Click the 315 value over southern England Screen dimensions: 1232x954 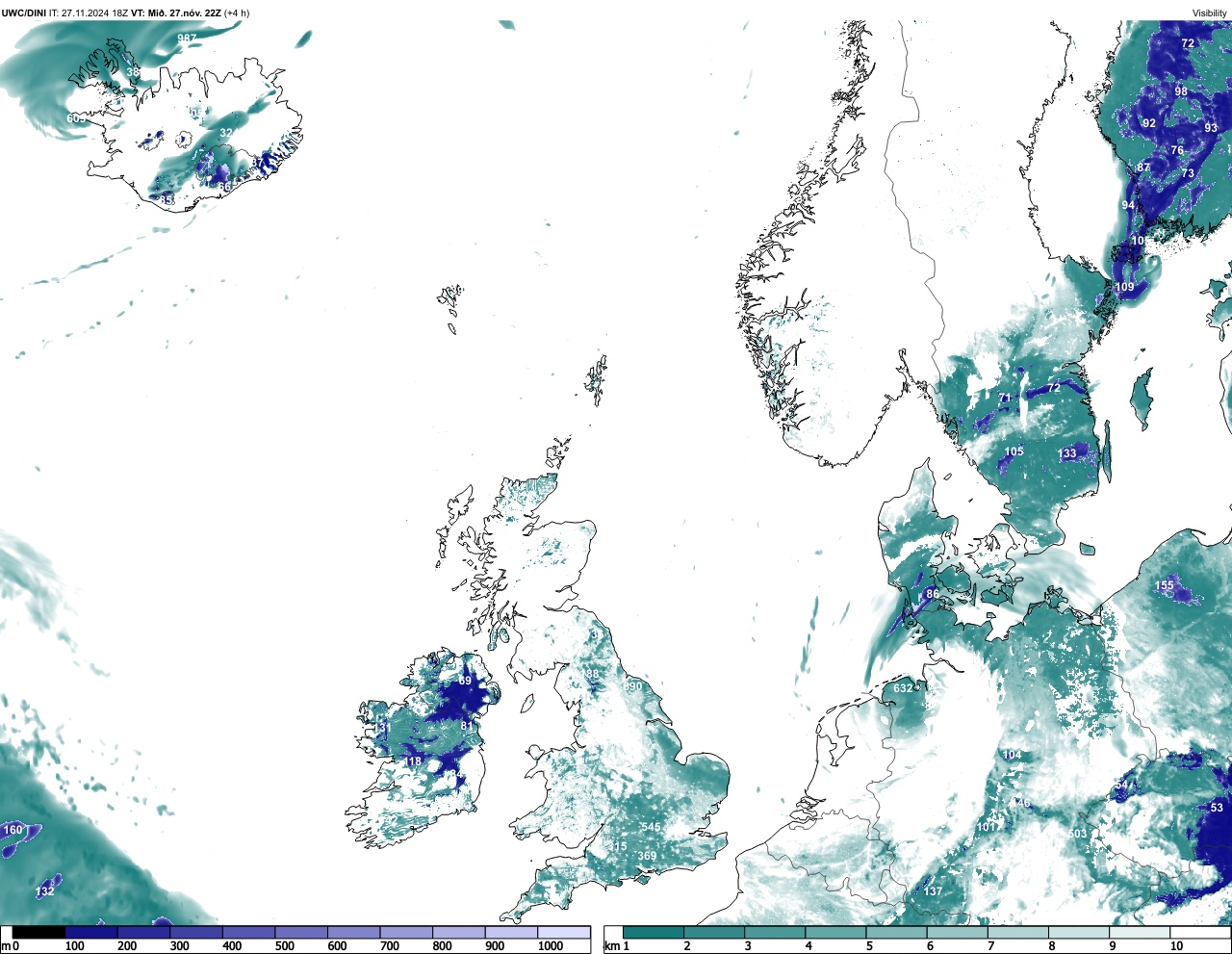[618, 846]
